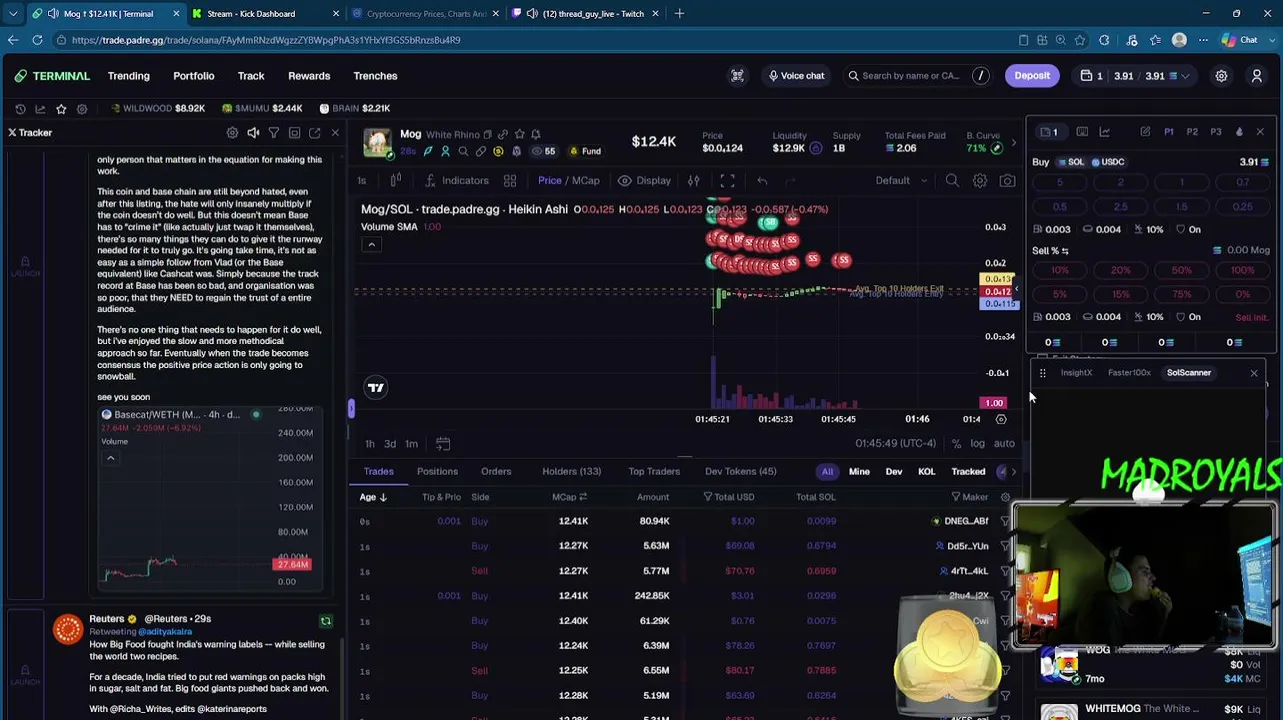Add Mog to favorites with star
The width and height of the screenshot is (1283, 720).
[x=519, y=134]
